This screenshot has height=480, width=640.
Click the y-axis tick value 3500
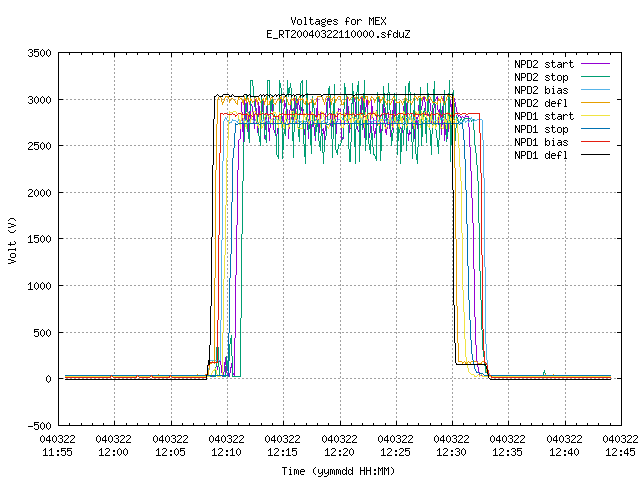click(40, 53)
